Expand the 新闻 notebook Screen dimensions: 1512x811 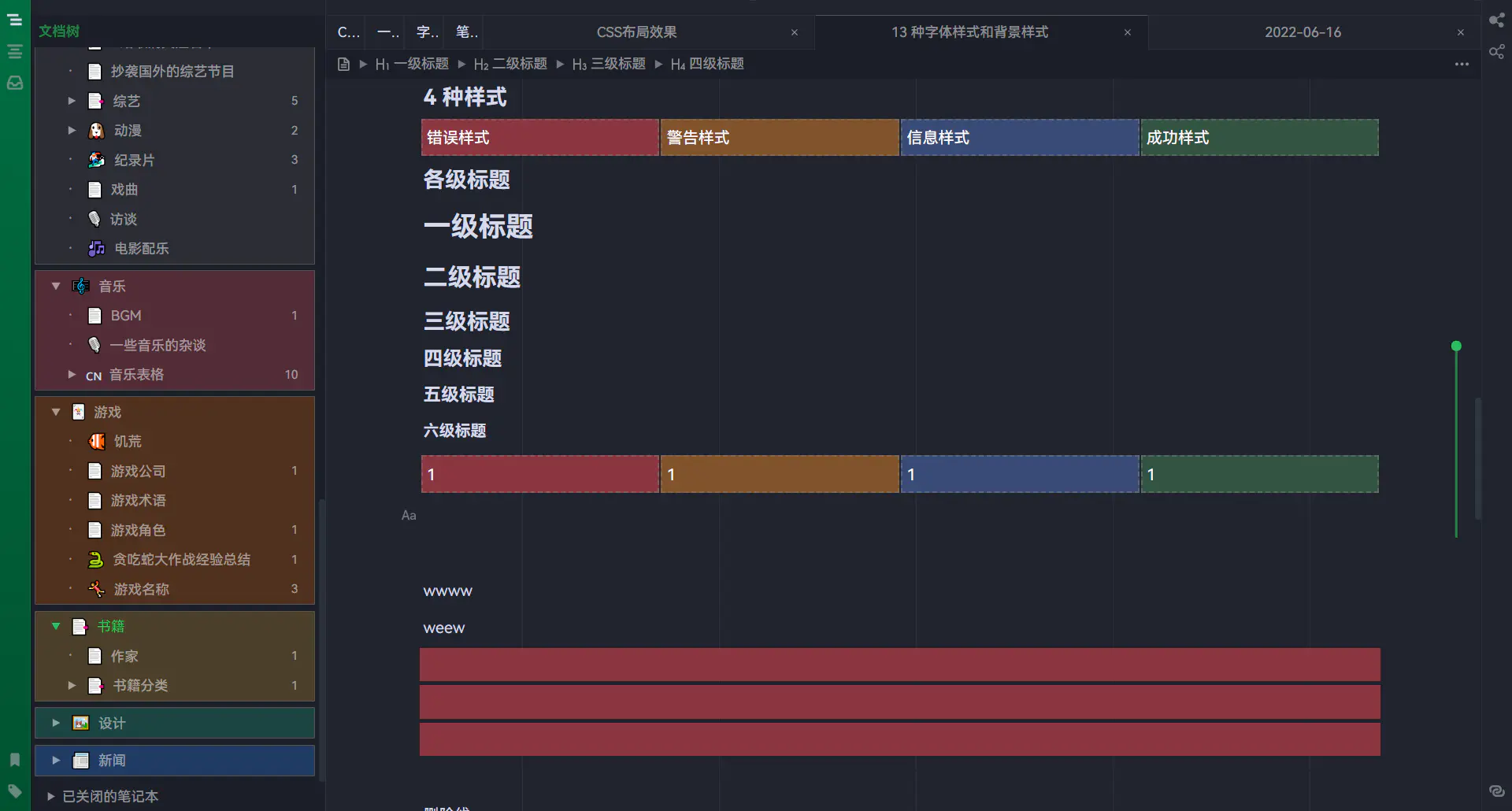pyautogui.click(x=56, y=761)
